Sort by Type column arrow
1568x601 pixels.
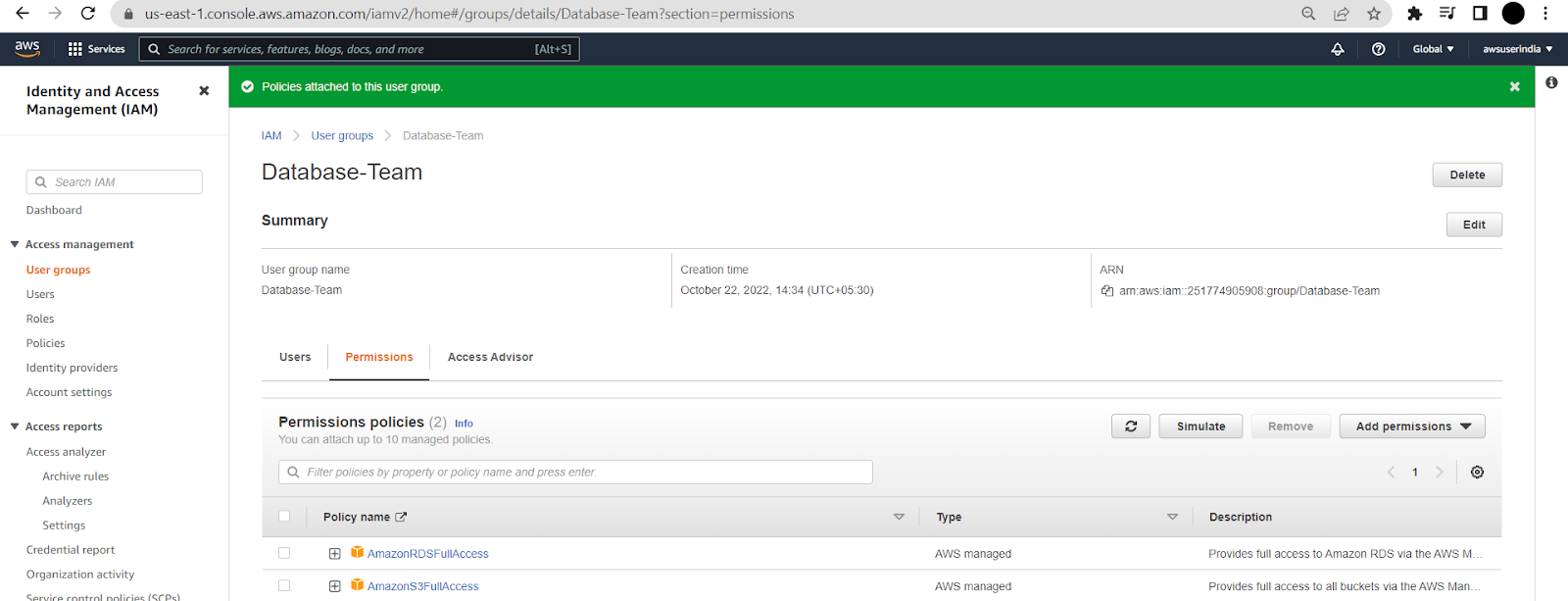point(1172,517)
